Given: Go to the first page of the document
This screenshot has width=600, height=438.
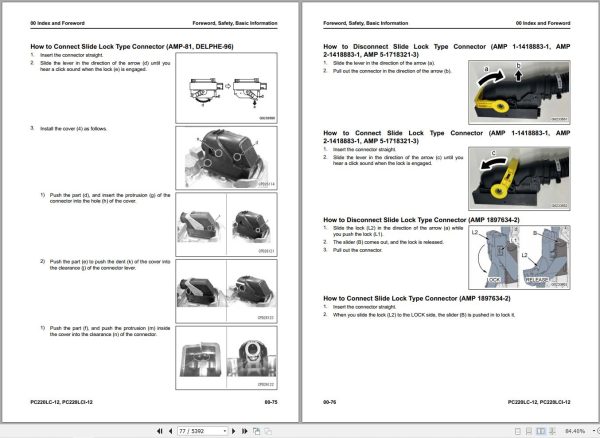Looking at the screenshot, I should (x=160, y=431).
